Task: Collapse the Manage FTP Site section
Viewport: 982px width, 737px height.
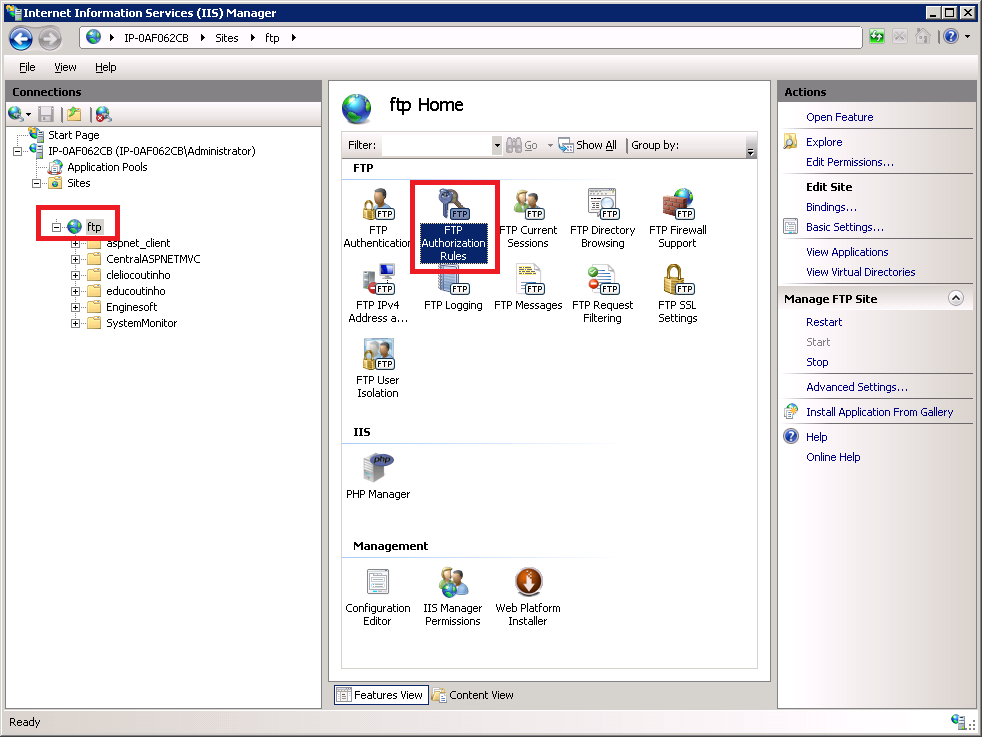Action: pyautogui.click(x=956, y=299)
